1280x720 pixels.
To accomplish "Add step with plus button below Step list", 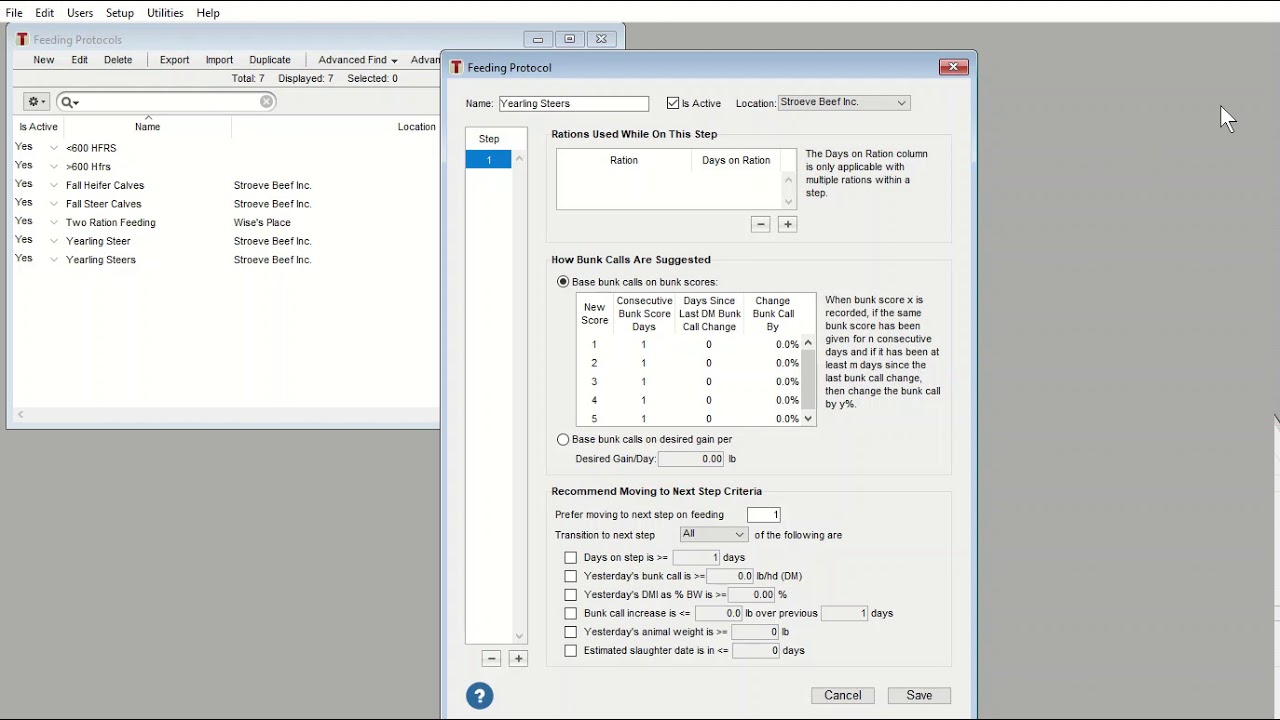I will 518,658.
